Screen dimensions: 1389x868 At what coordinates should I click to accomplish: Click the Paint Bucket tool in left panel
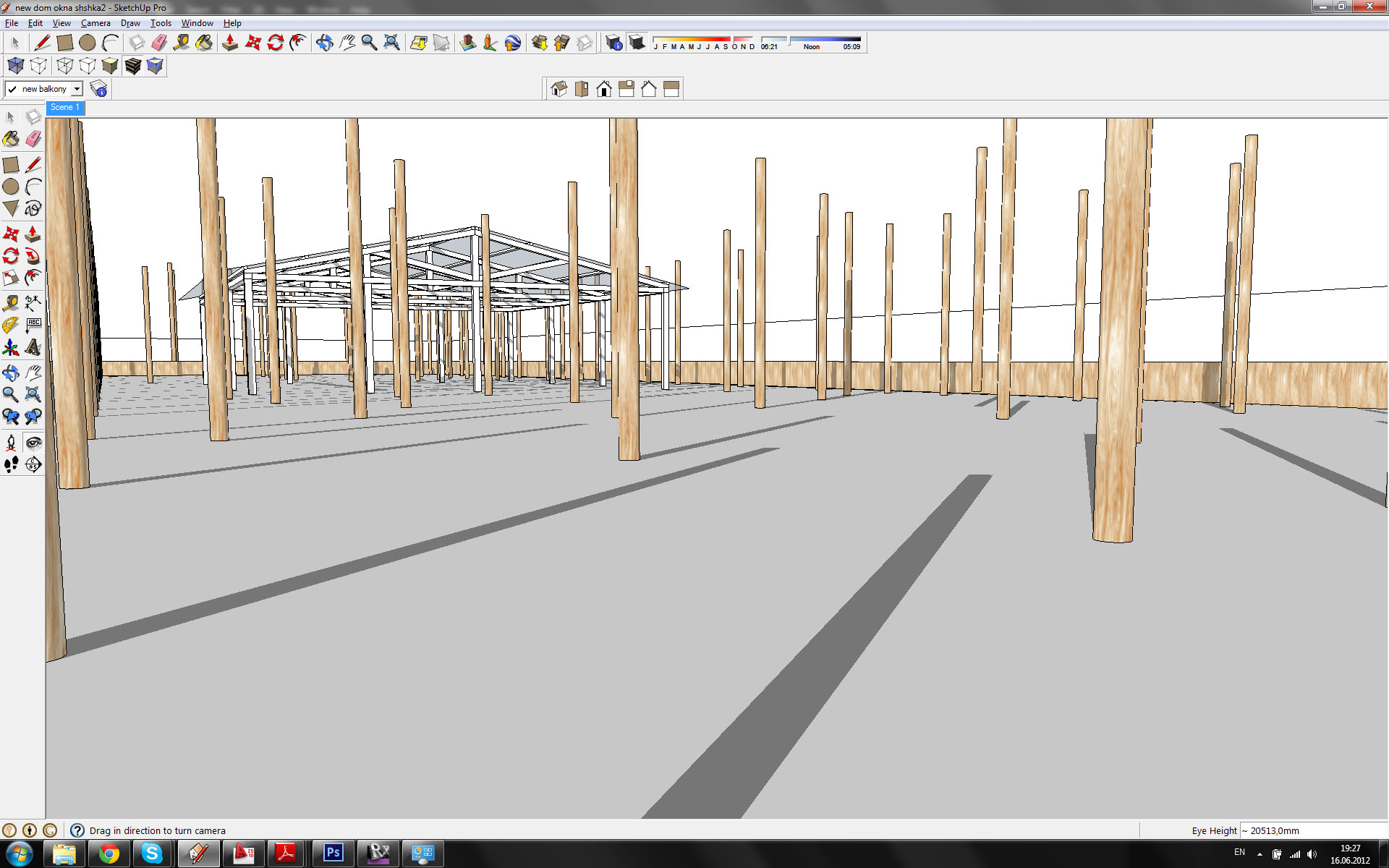pos(11,139)
